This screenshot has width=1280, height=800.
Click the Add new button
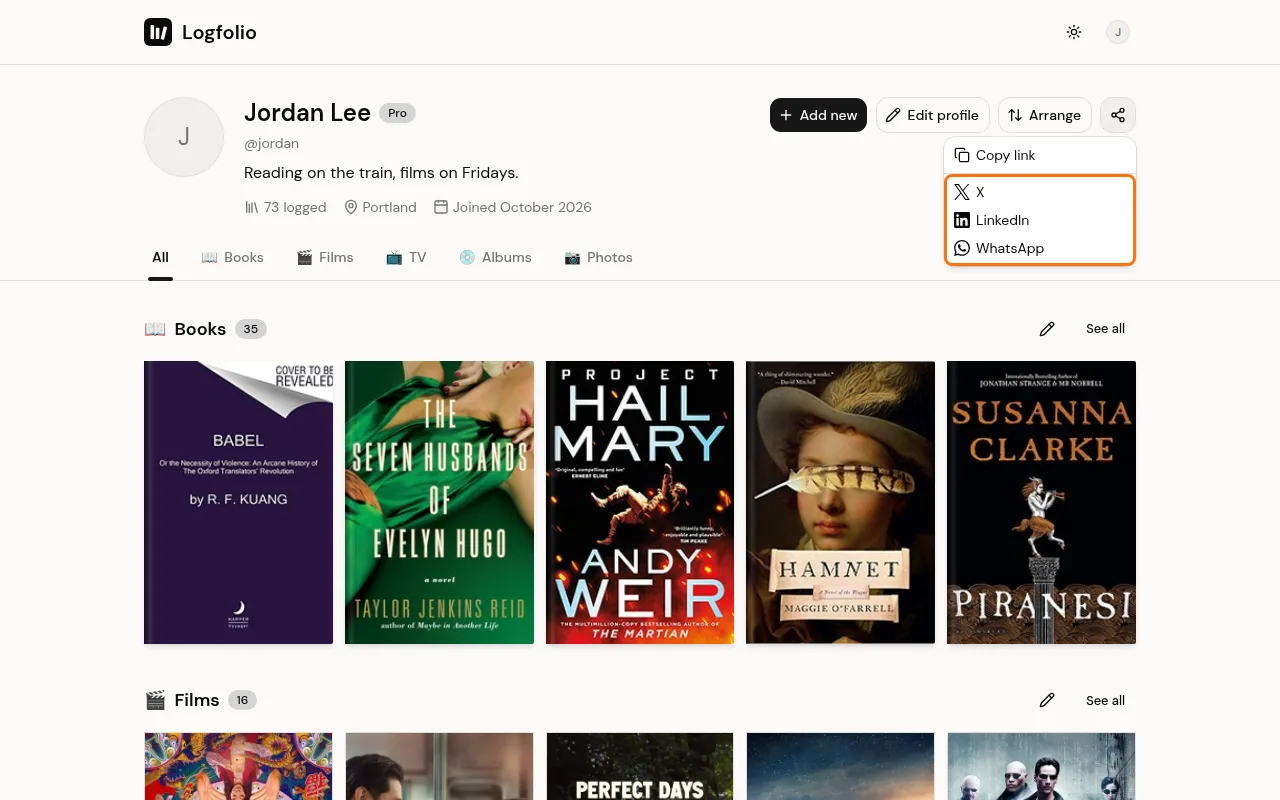tap(818, 115)
